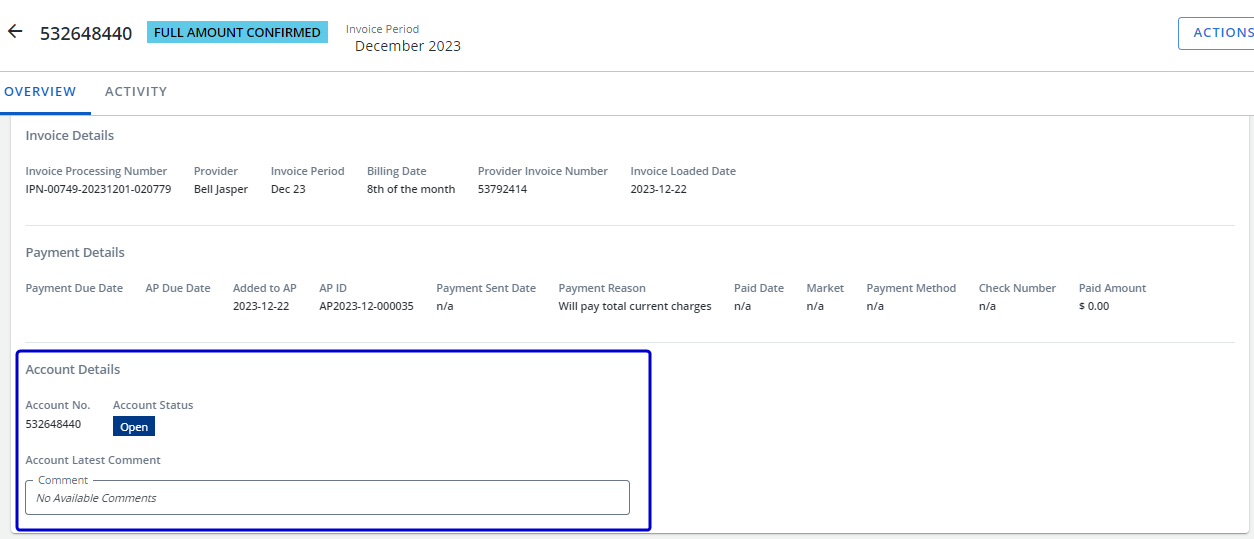Screen dimensions: 1254x539
Task: Click invoice processing number IPN-00749-20231201-020779
Action: [98, 189]
